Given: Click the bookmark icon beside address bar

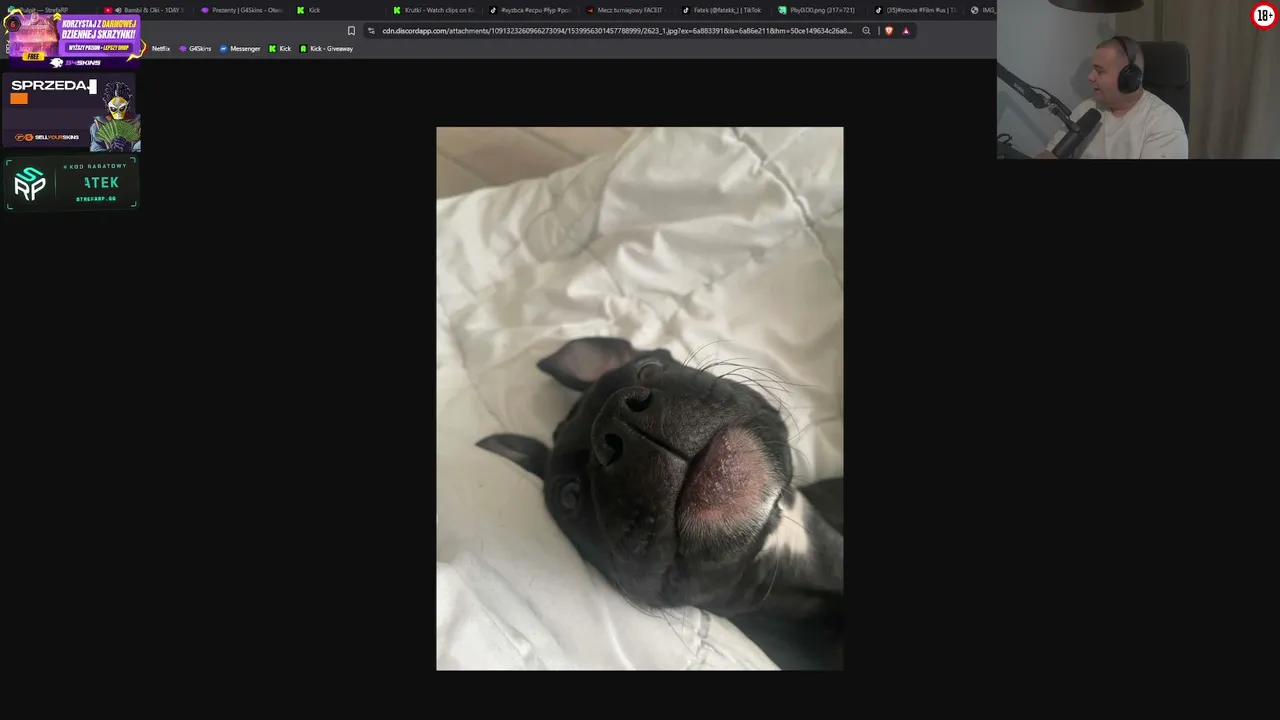Looking at the screenshot, I should pos(351,31).
